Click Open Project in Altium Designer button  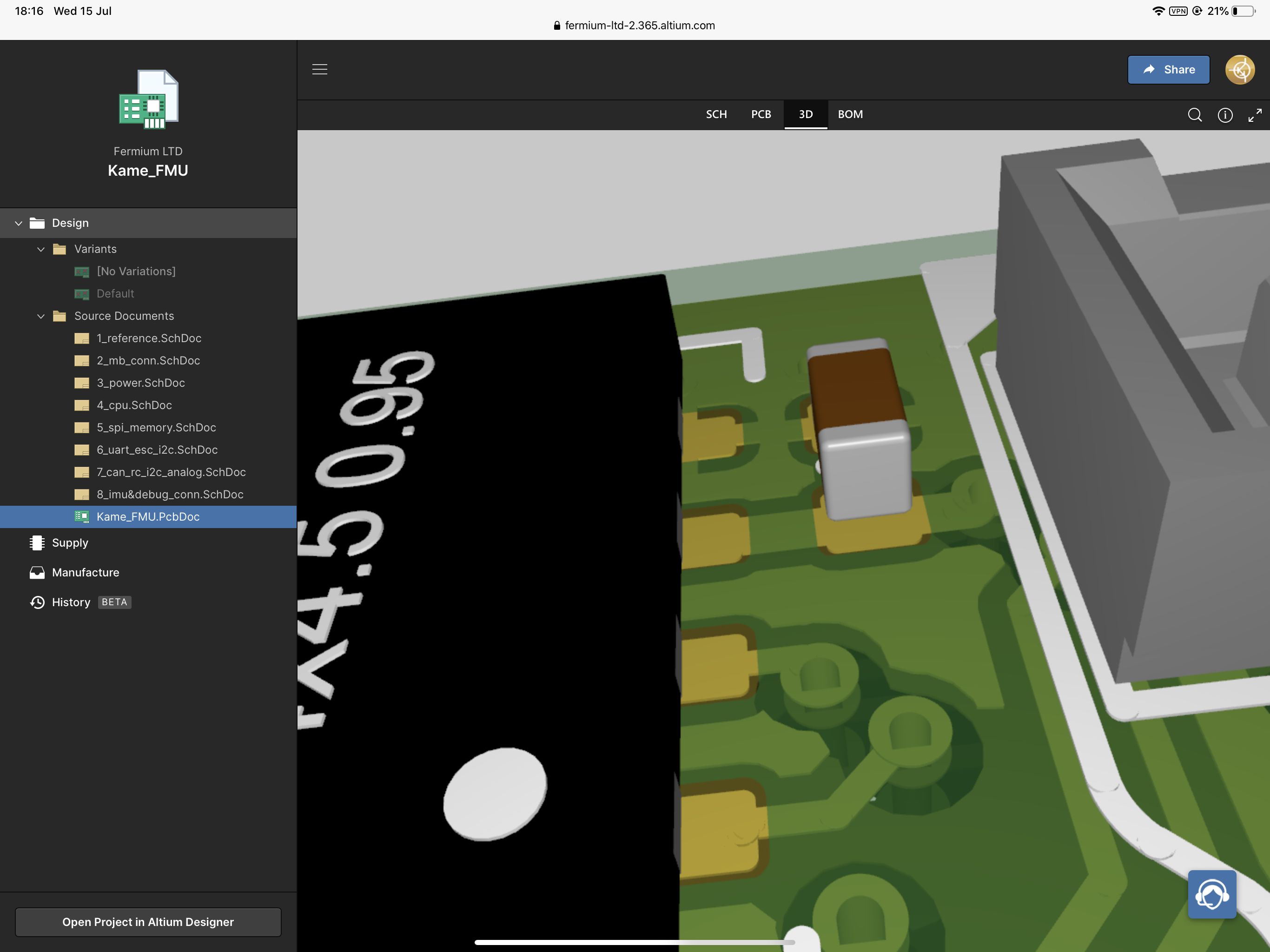tap(147, 921)
